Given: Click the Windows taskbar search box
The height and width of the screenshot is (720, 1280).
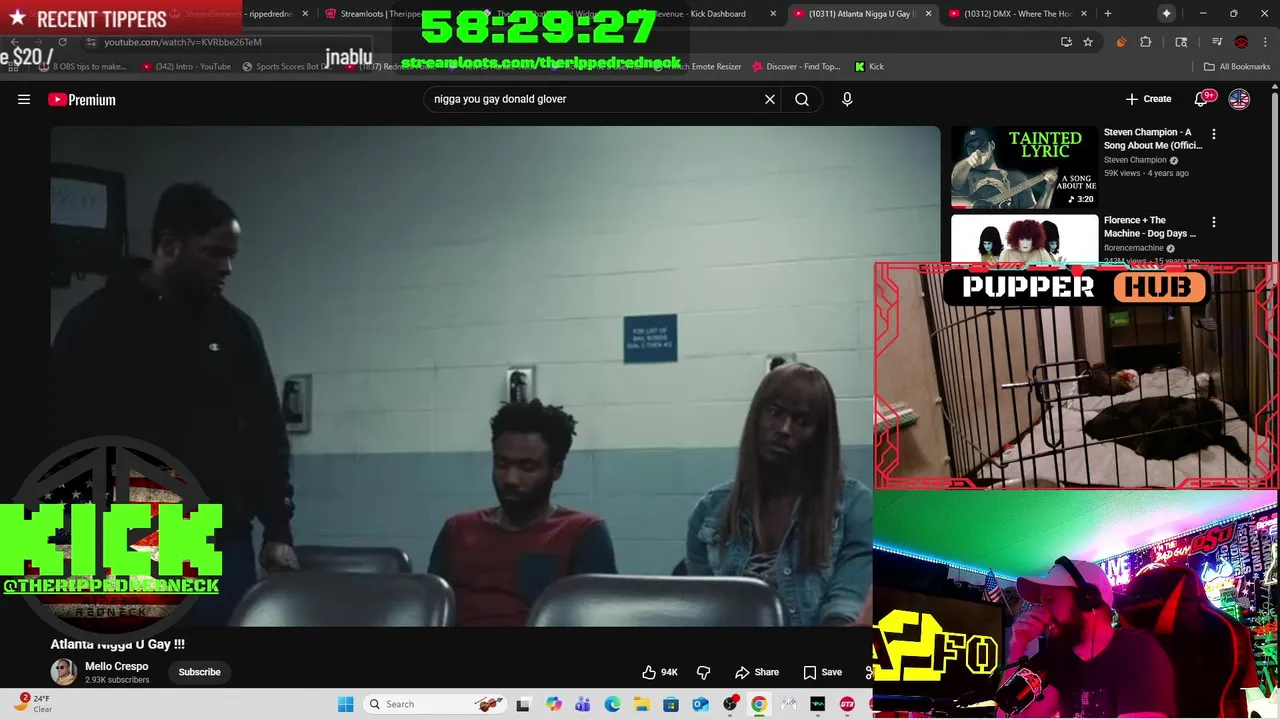Looking at the screenshot, I should [433, 704].
